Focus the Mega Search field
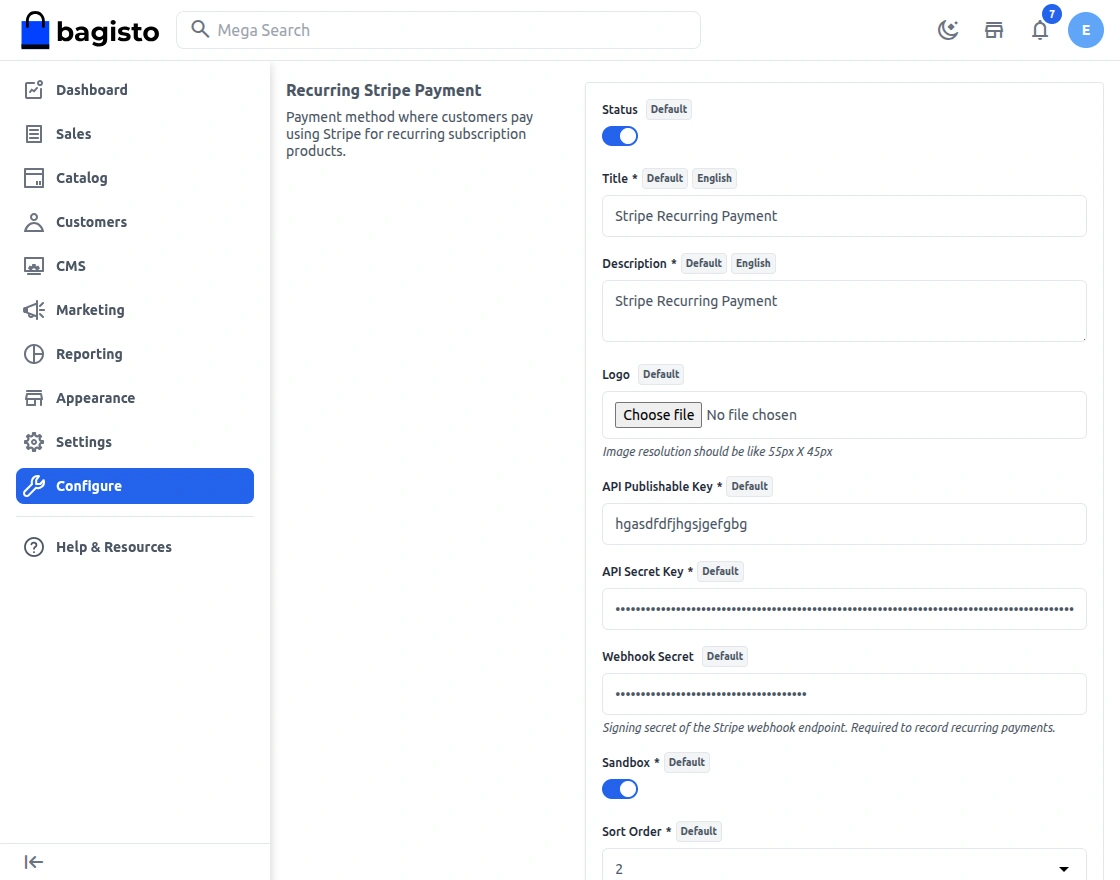Viewport: 1120px width, 880px height. [439, 30]
